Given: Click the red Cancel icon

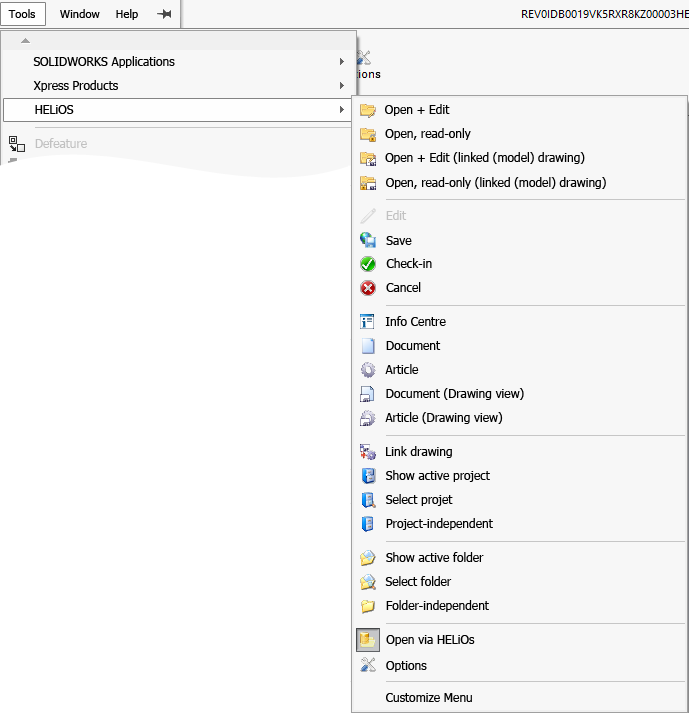Looking at the screenshot, I should [x=368, y=288].
